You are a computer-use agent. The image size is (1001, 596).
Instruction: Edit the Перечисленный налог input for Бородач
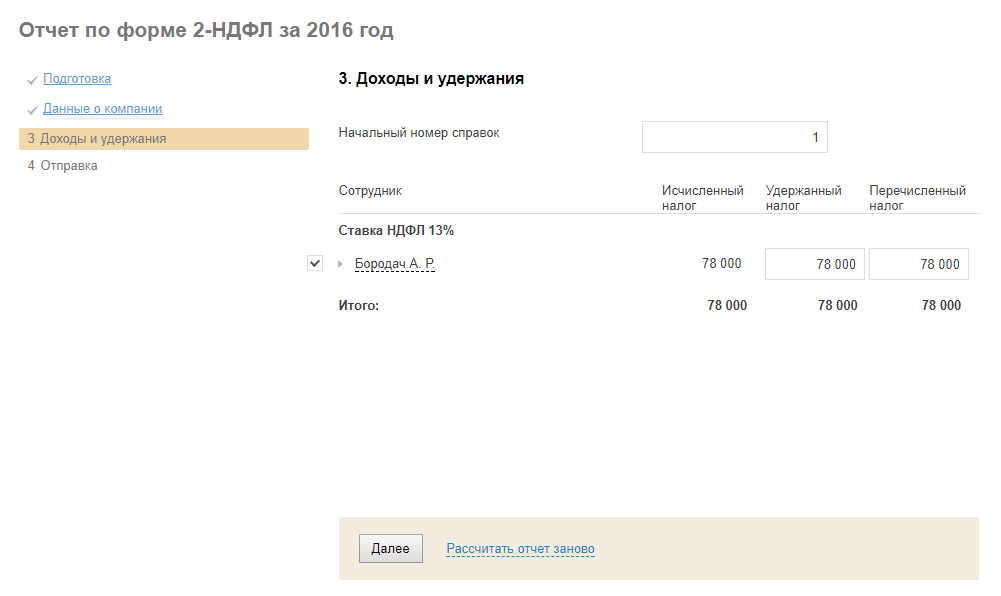tap(918, 264)
